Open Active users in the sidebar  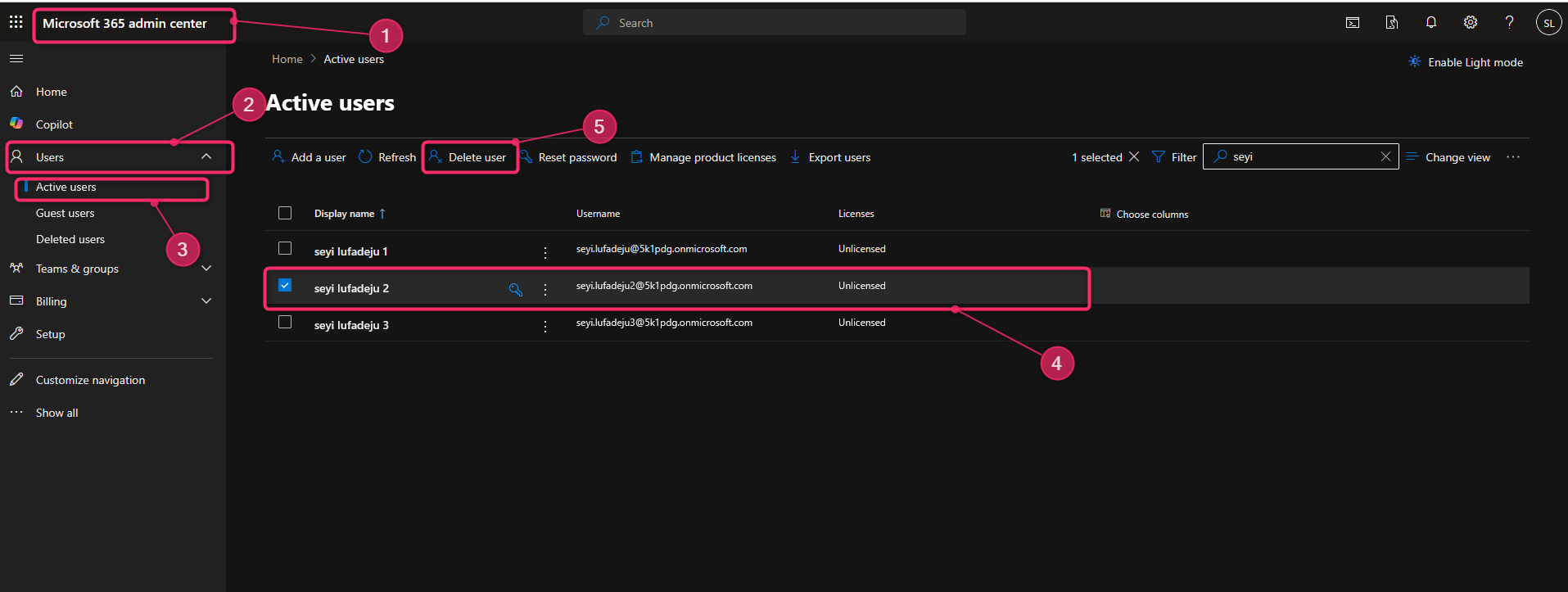click(x=66, y=187)
